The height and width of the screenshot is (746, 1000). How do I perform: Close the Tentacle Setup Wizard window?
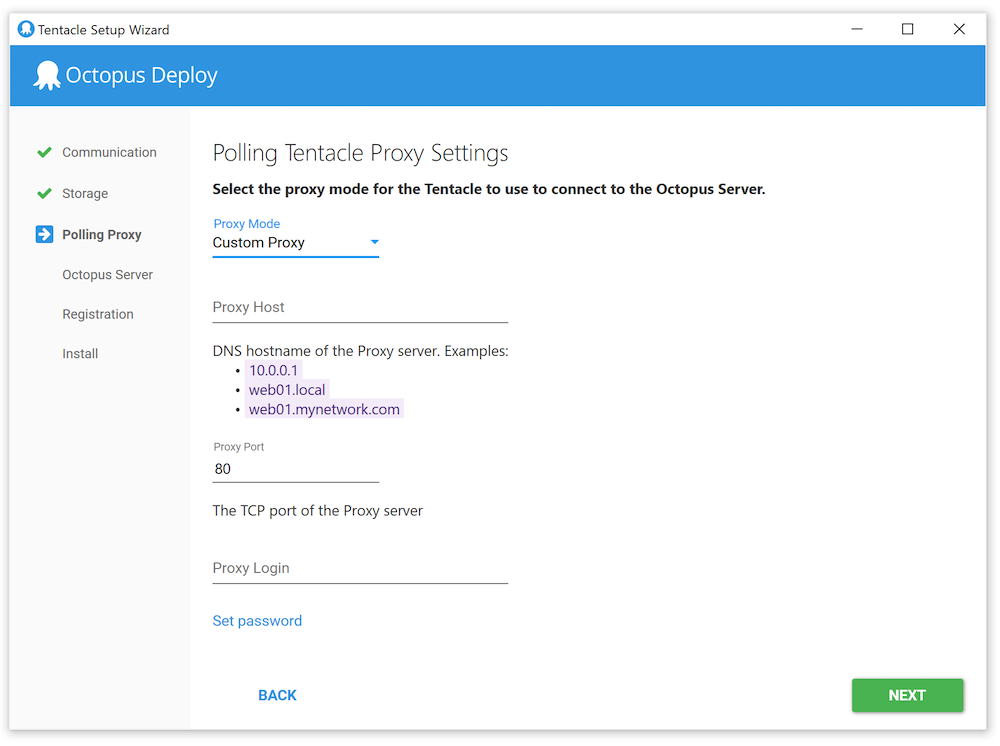[x=959, y=29]
